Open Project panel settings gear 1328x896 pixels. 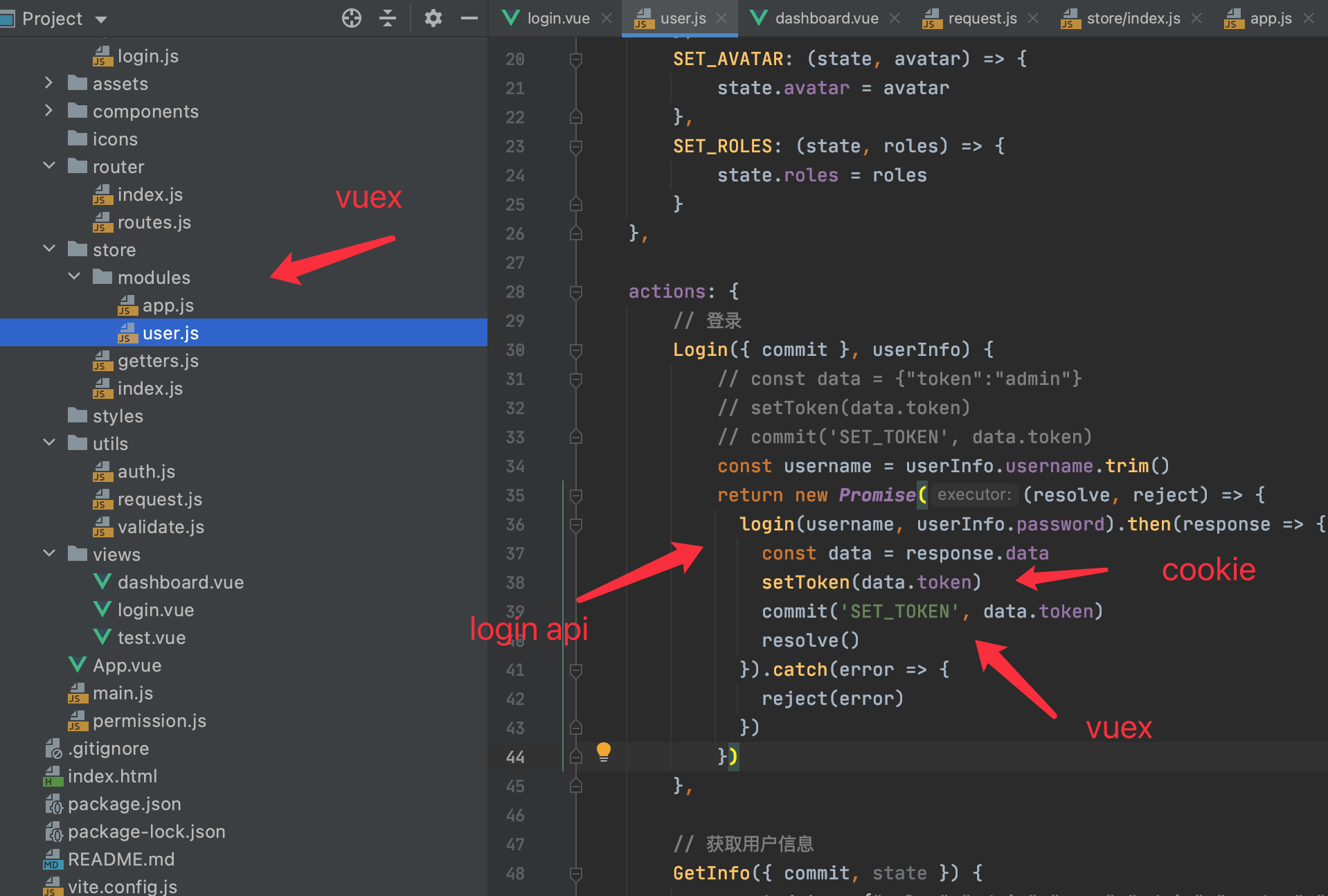433,18
